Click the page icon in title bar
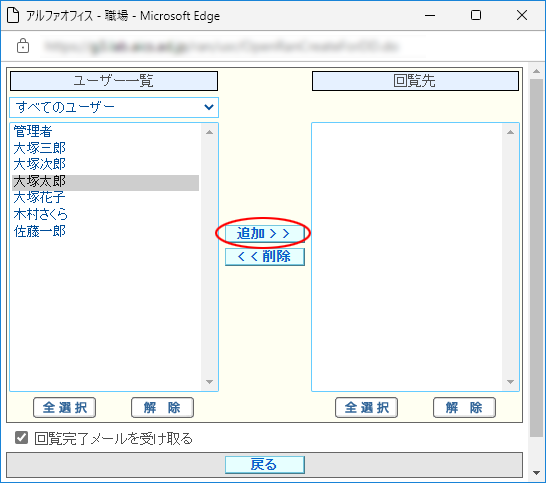The height and width of the screenshot is (483, 546). 13,16
